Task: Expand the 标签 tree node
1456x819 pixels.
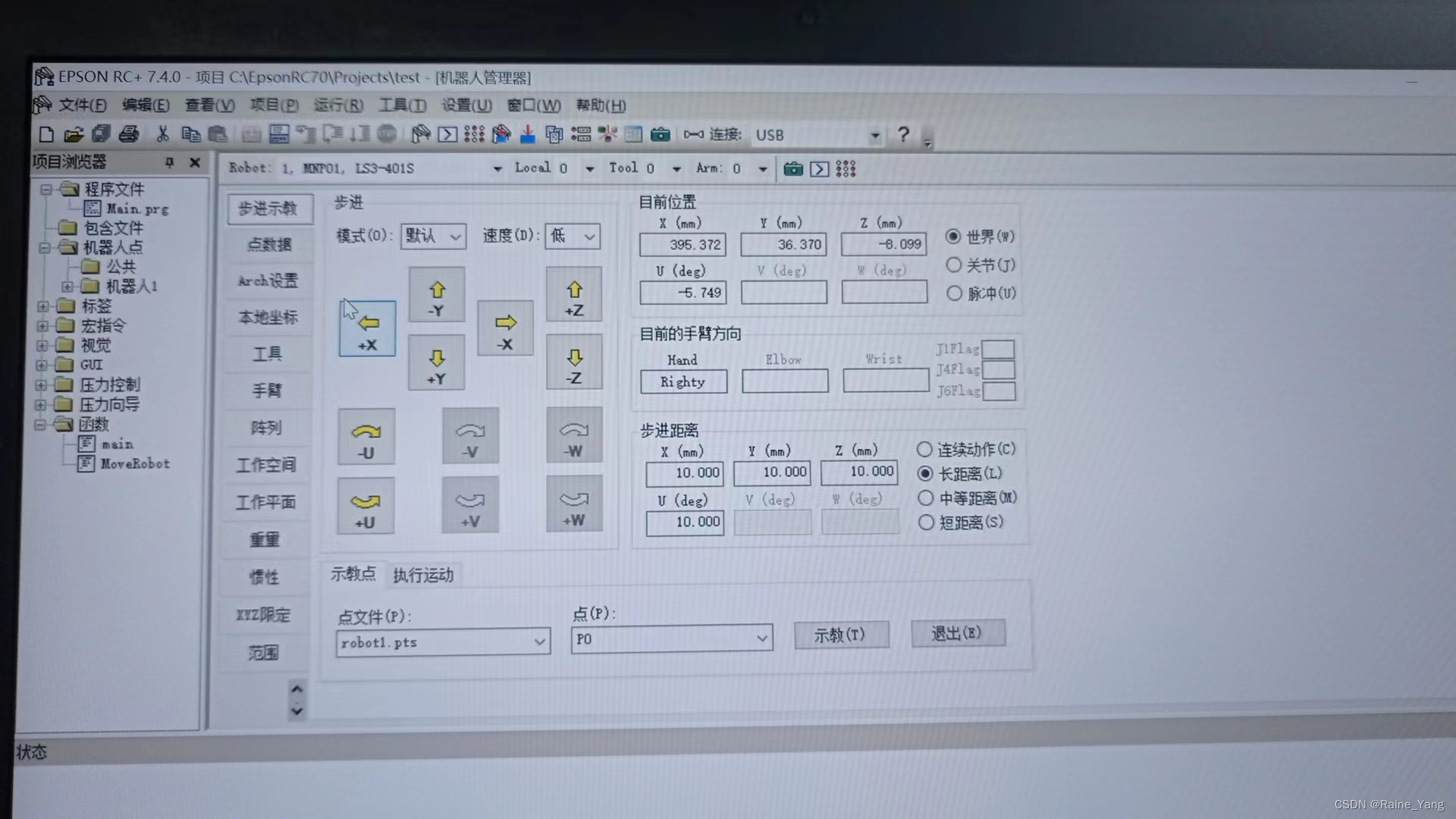Action: [x=43, y=306]
